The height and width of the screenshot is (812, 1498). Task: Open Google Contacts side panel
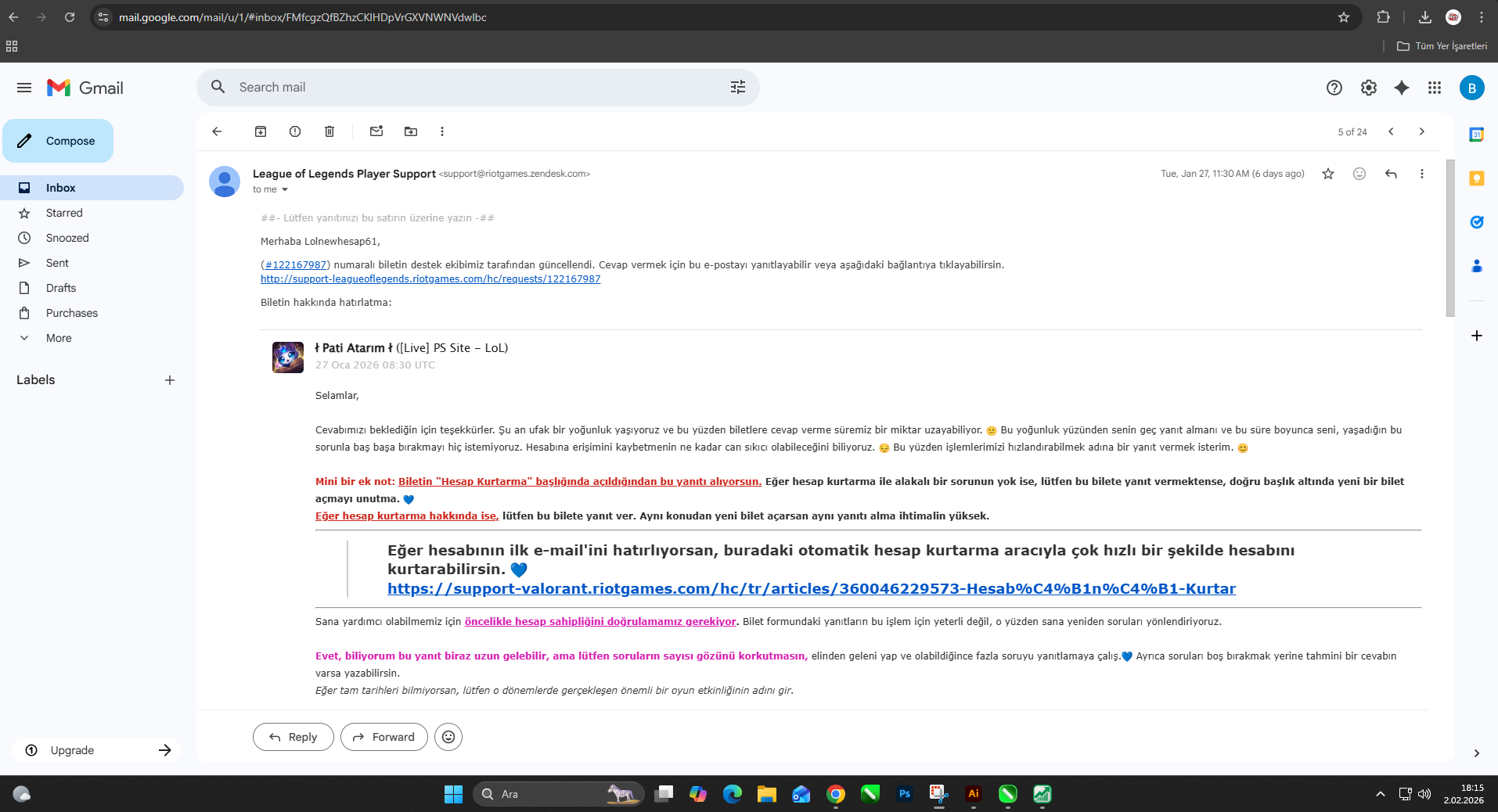[x=1477, y=266]
